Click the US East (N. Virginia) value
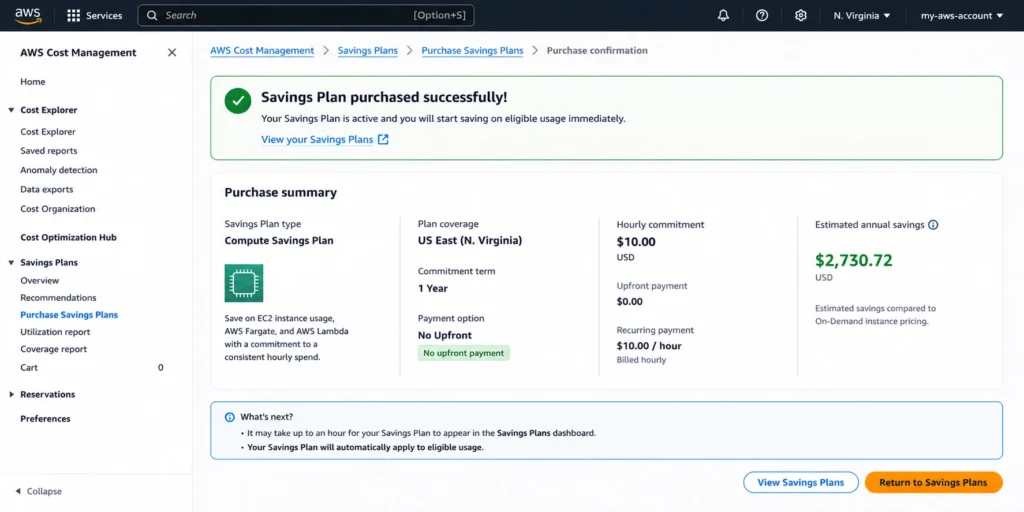The height and width of the screenshot is (512, 1024). [470, 240]
